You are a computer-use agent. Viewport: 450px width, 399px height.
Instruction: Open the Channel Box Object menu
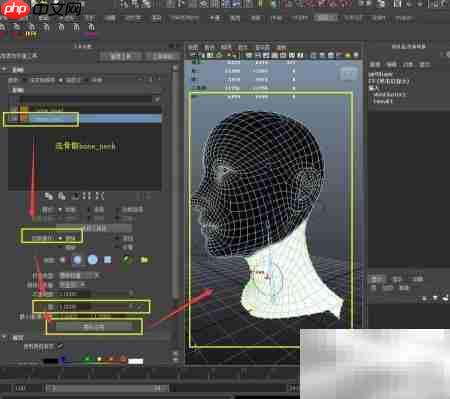408,64
